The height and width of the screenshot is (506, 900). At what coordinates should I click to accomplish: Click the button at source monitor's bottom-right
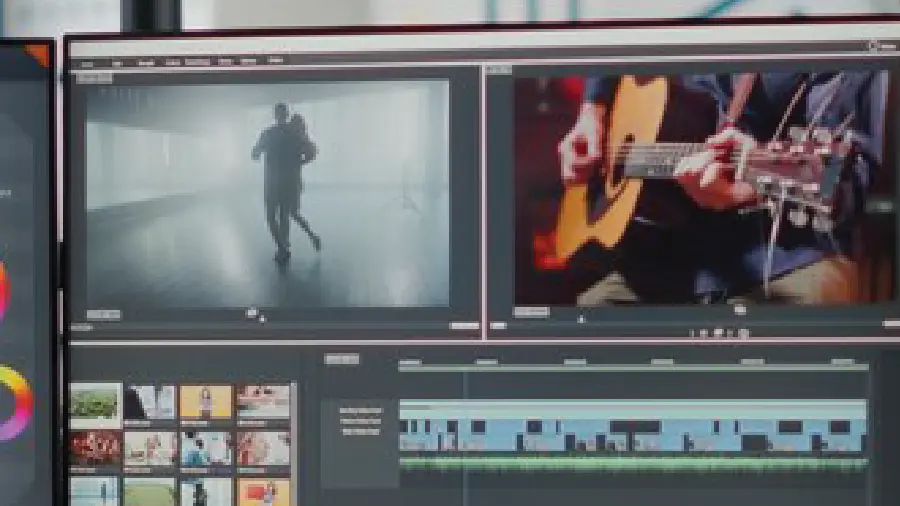tap(463, 325)
